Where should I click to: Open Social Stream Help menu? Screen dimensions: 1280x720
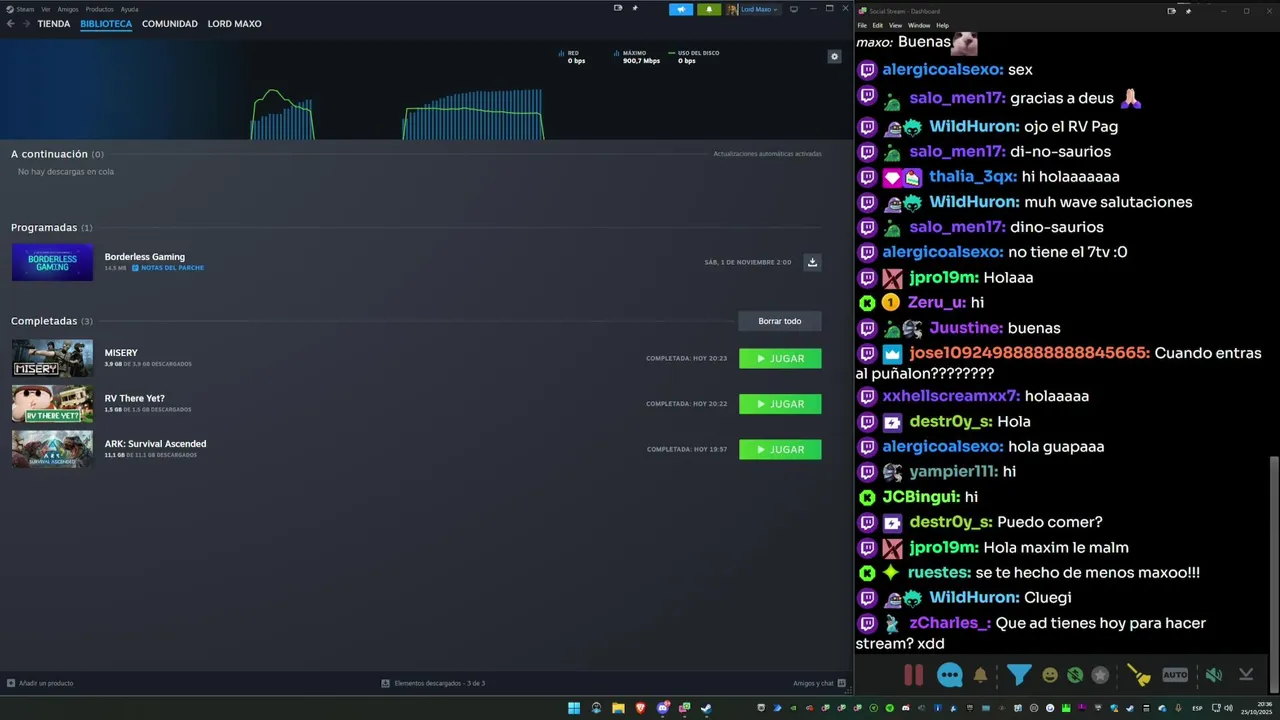click(x=943, y=25)
